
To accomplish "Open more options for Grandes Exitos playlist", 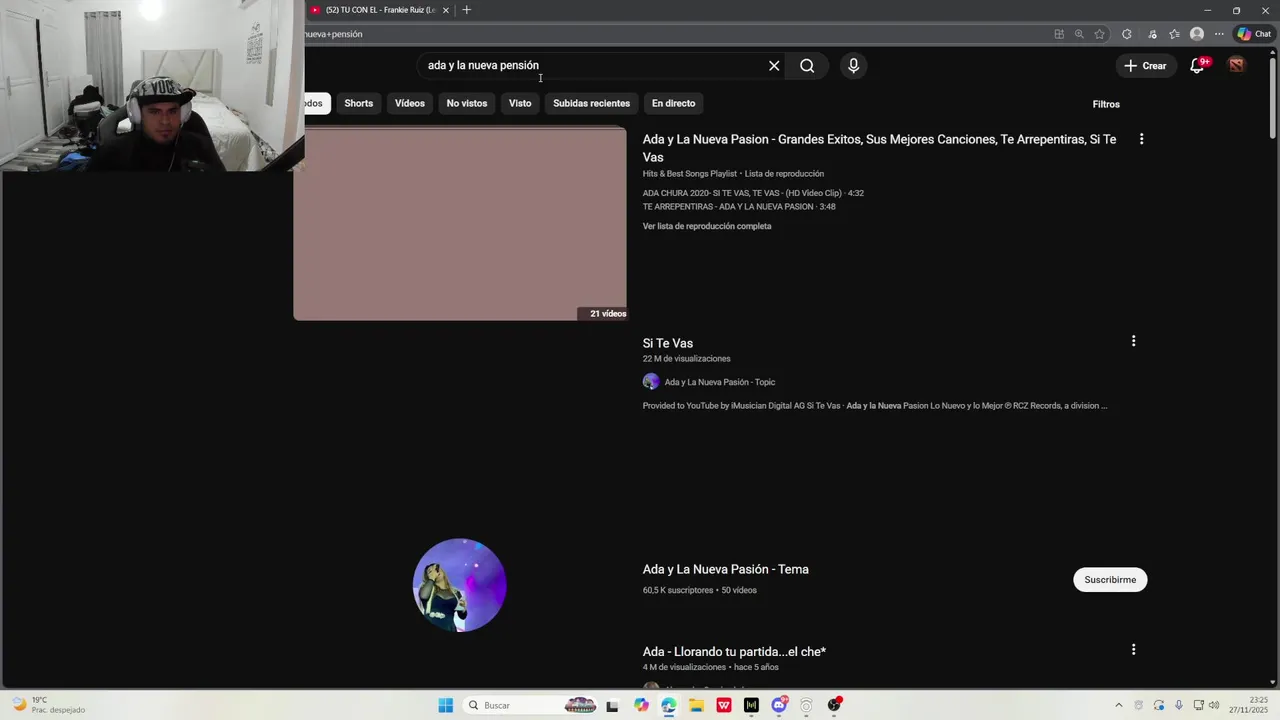I will 1141,139.
